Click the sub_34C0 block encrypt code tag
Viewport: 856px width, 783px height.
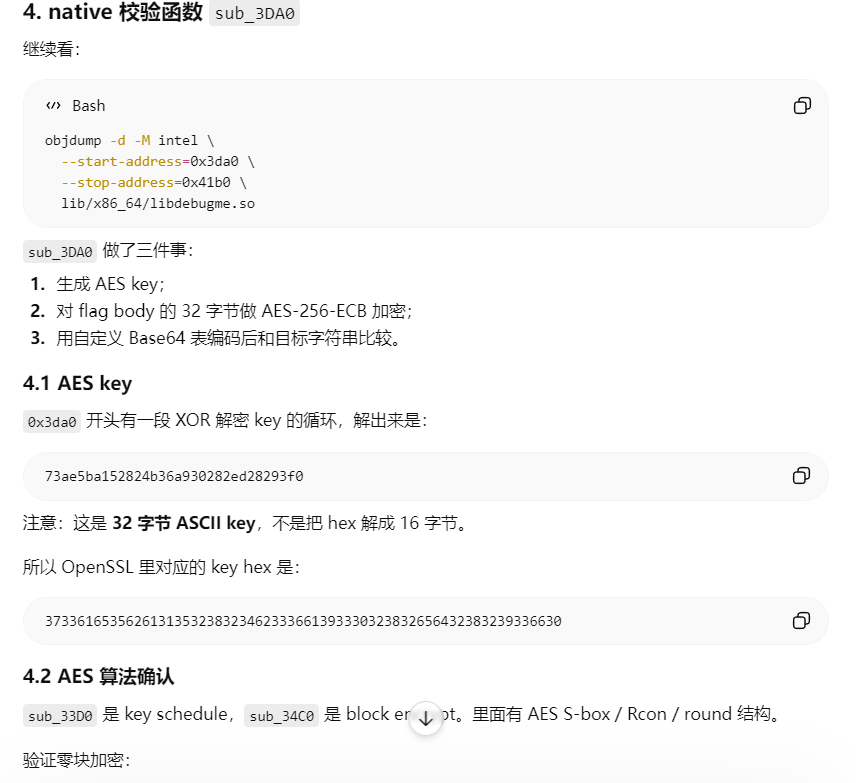tap(281, 715)
